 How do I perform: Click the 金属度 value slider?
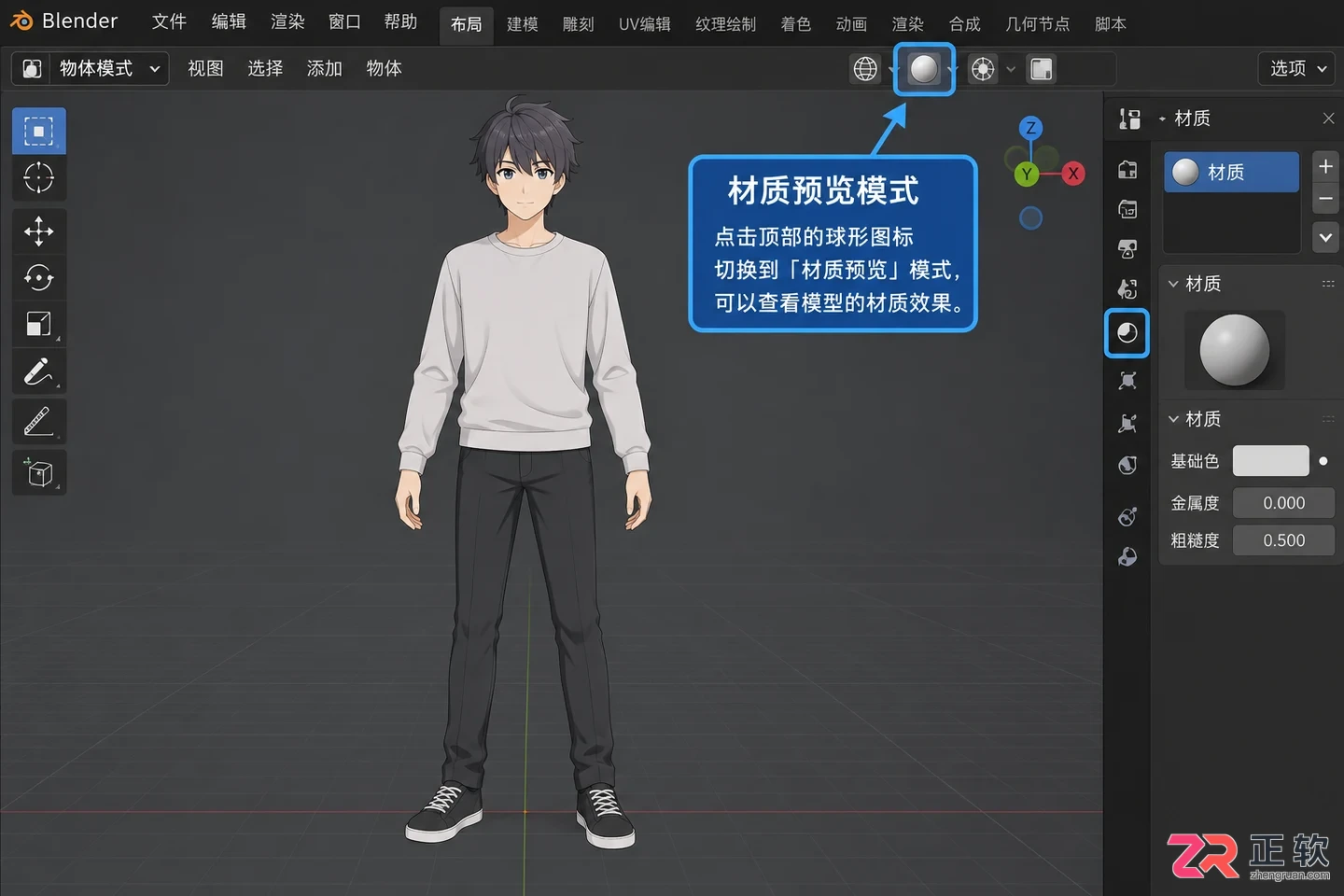pyautogui.click(x=1283, y=503)
